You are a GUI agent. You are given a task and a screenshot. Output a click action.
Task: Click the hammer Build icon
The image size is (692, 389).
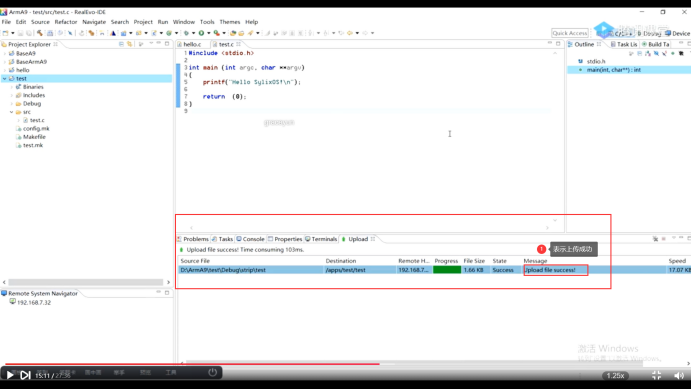[40, 33]
